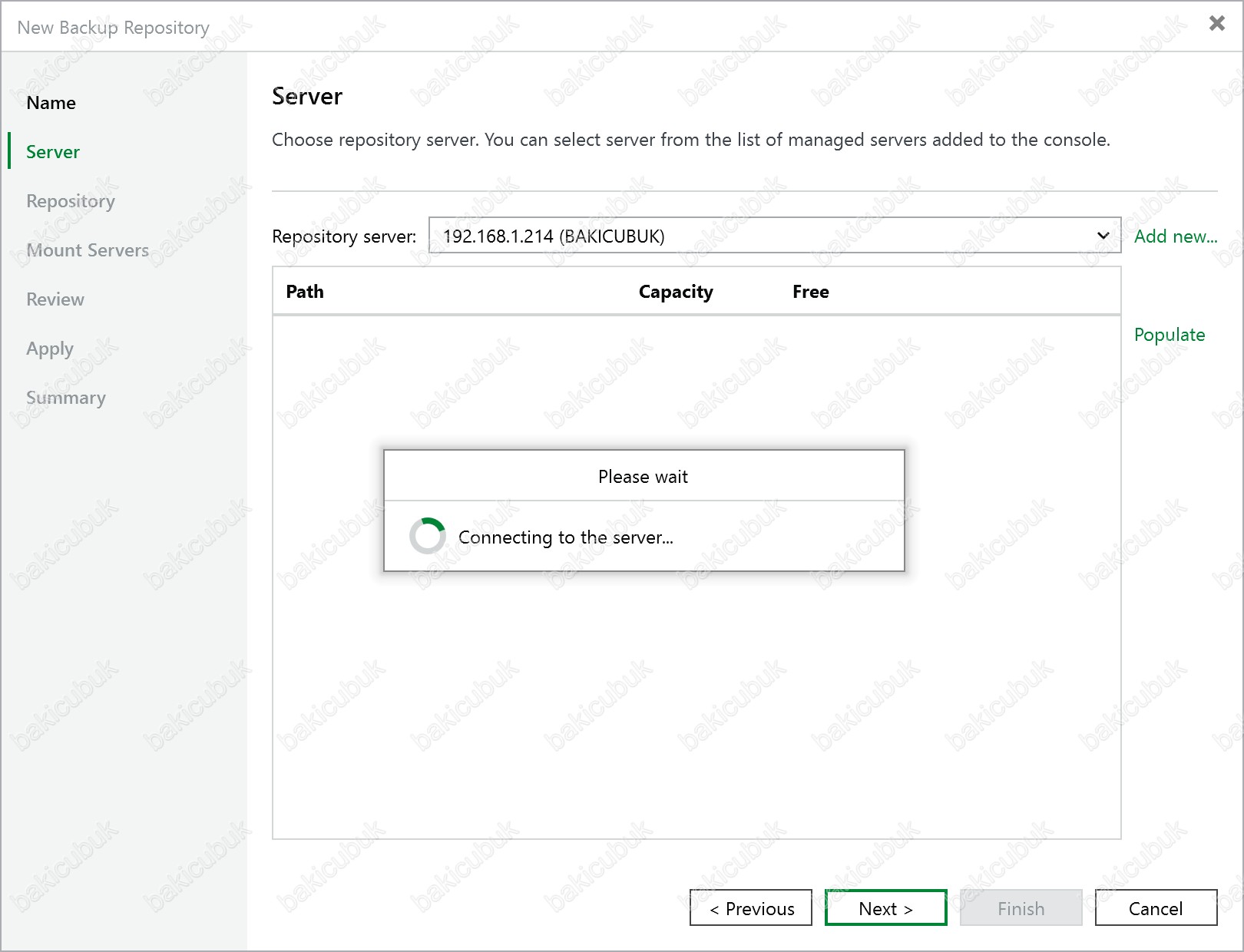
Task: Open the Mount Servers step
Action: click(x=88, y=250)
